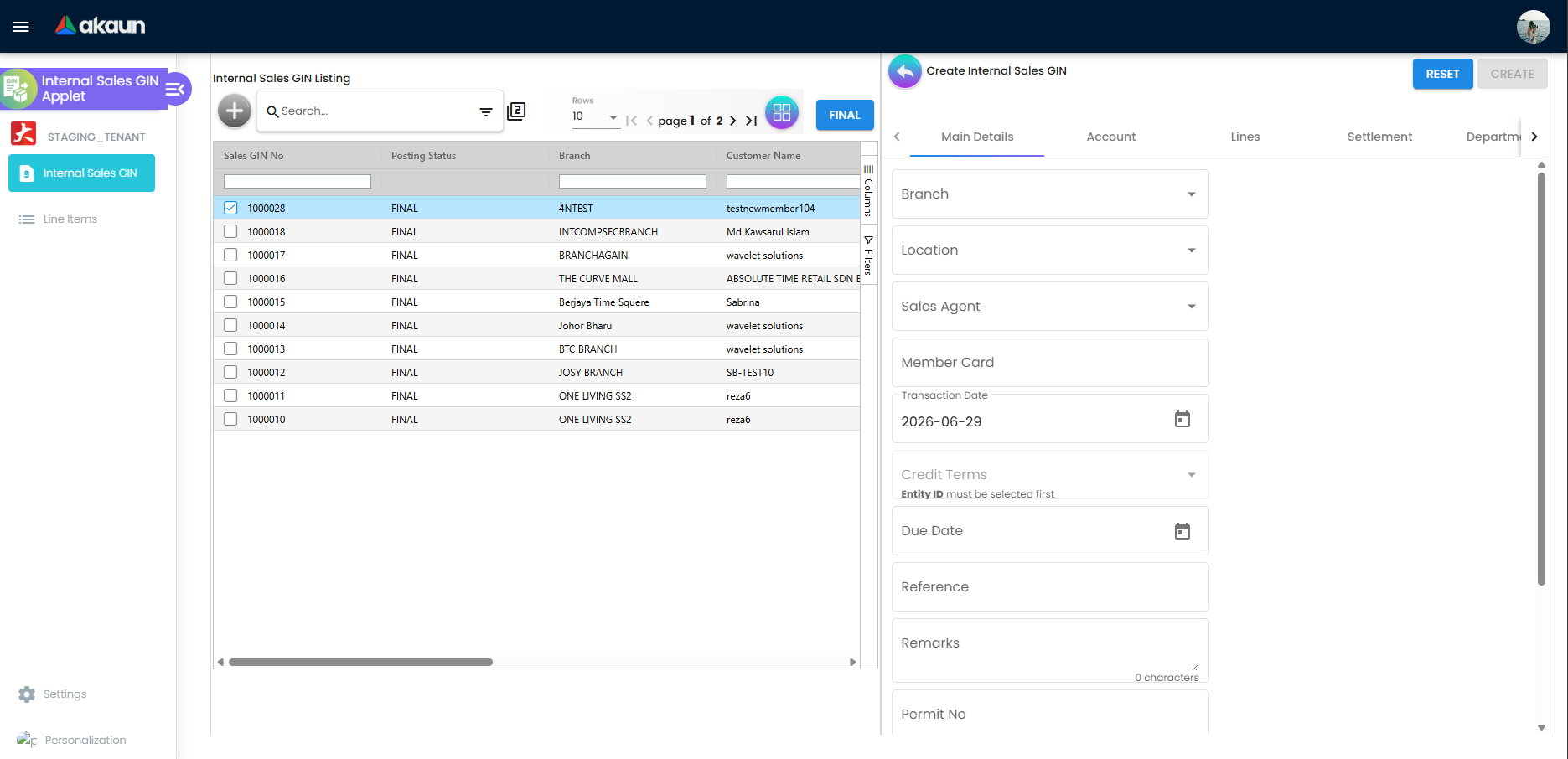
Task: Check the row 1000011 checkbox
Action: [x=230, y=395]
